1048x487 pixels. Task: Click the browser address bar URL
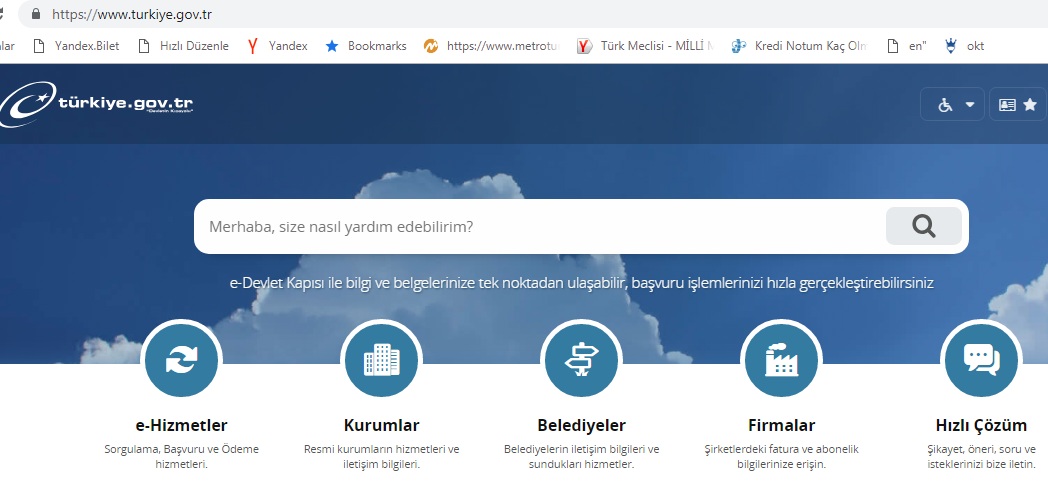click(132, 15)
